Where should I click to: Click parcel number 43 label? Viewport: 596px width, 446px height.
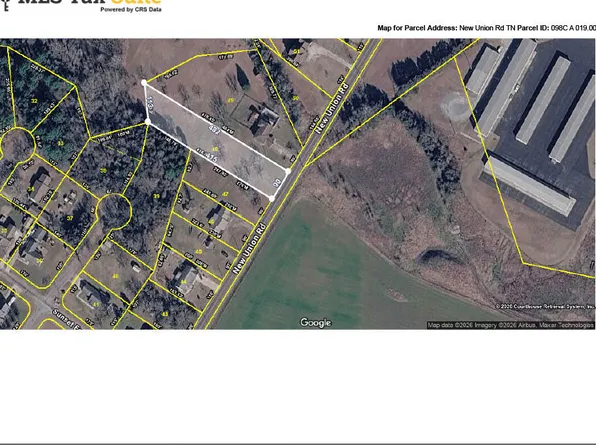point(165,314)
